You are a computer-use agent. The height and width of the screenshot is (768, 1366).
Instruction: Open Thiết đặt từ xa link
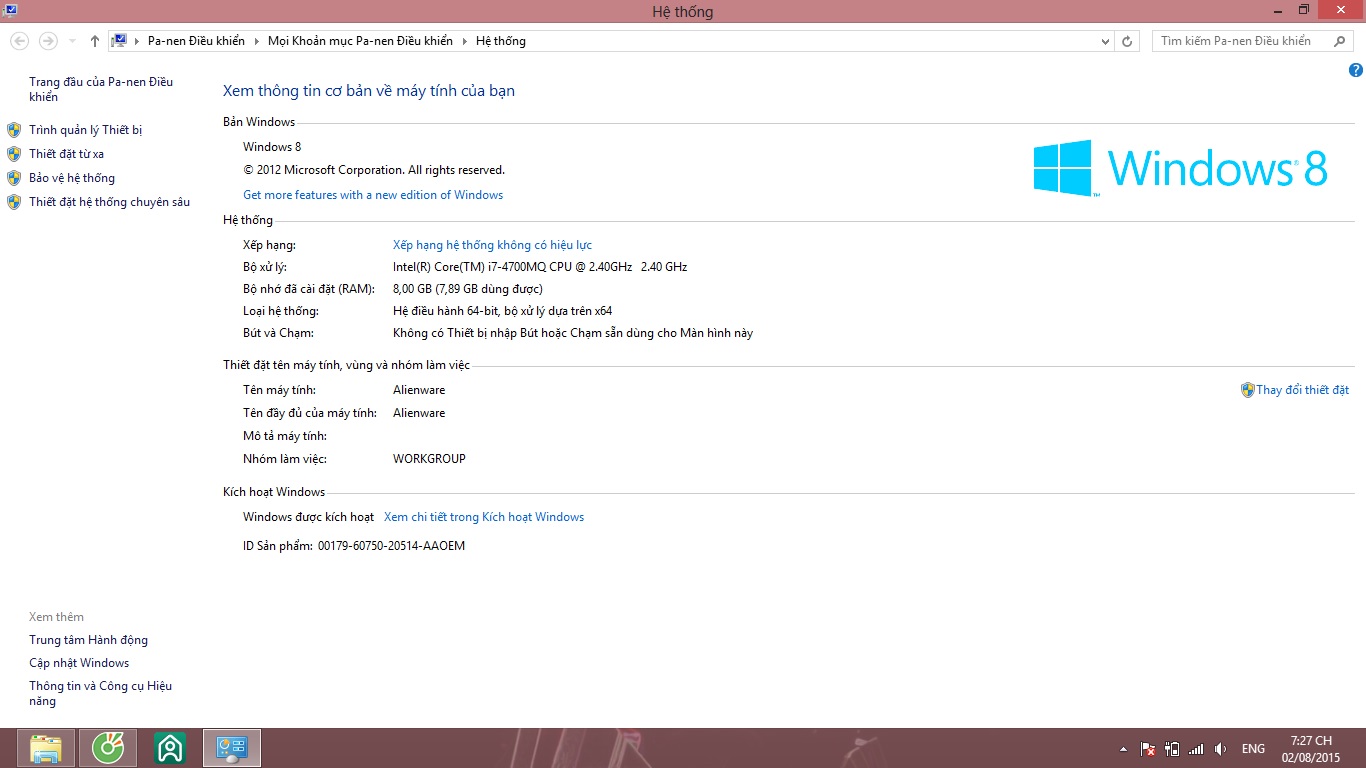point(66,154)
